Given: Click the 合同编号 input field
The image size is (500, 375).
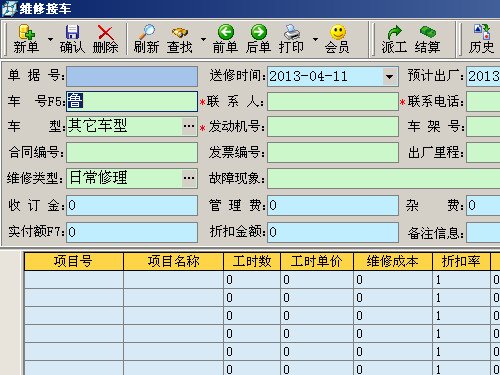Looking at the screenshot, I should click(132, 152).
